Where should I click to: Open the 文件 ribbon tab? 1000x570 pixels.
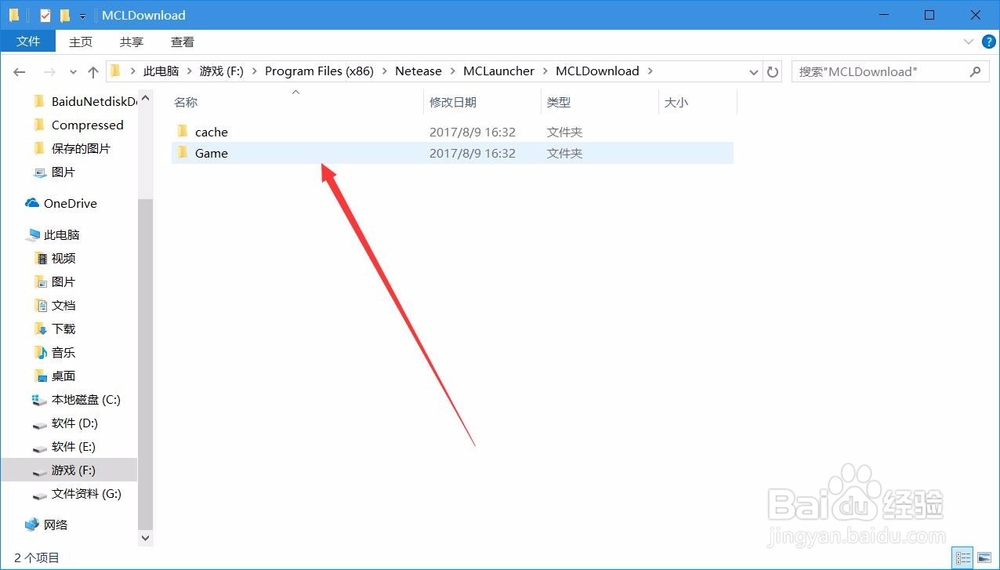point(28,41)
